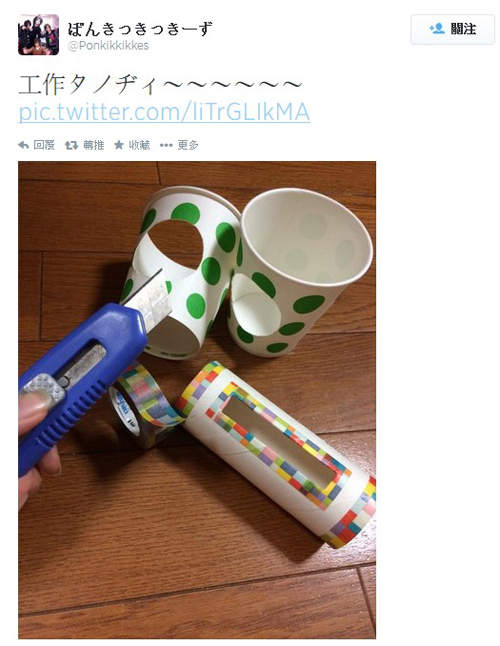Screen dimensions: 500x646
Task: Open the ぽんきっきっきーず display name
Action: [140, 28]
